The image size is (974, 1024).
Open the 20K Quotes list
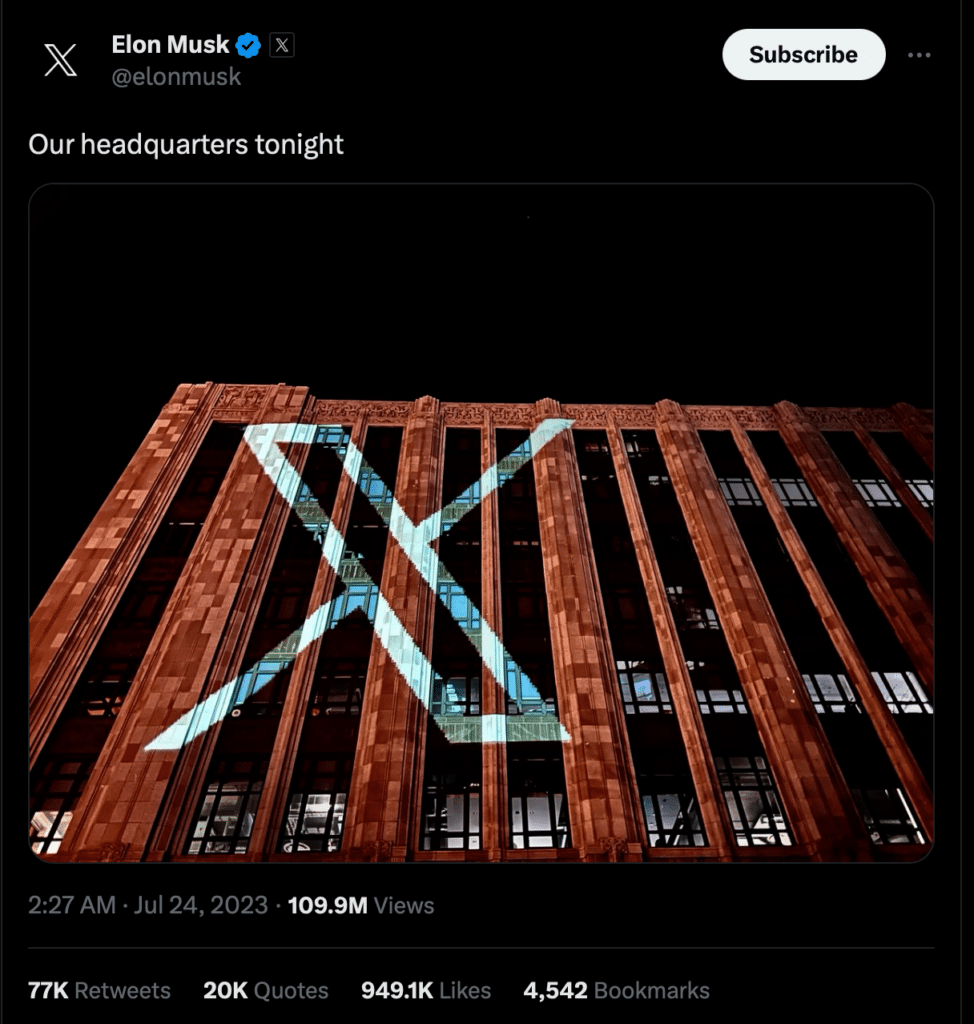pyautogui.click(x=266, y=990)
